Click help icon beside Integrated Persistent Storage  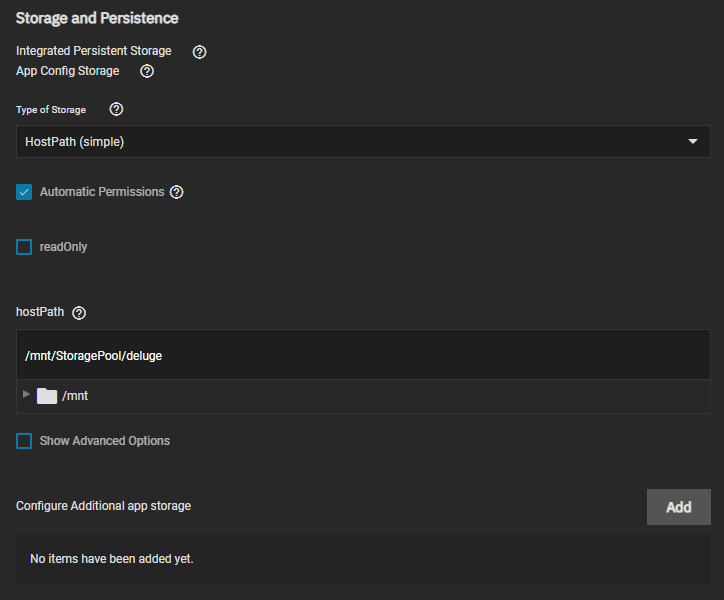[x=199, y=52]
